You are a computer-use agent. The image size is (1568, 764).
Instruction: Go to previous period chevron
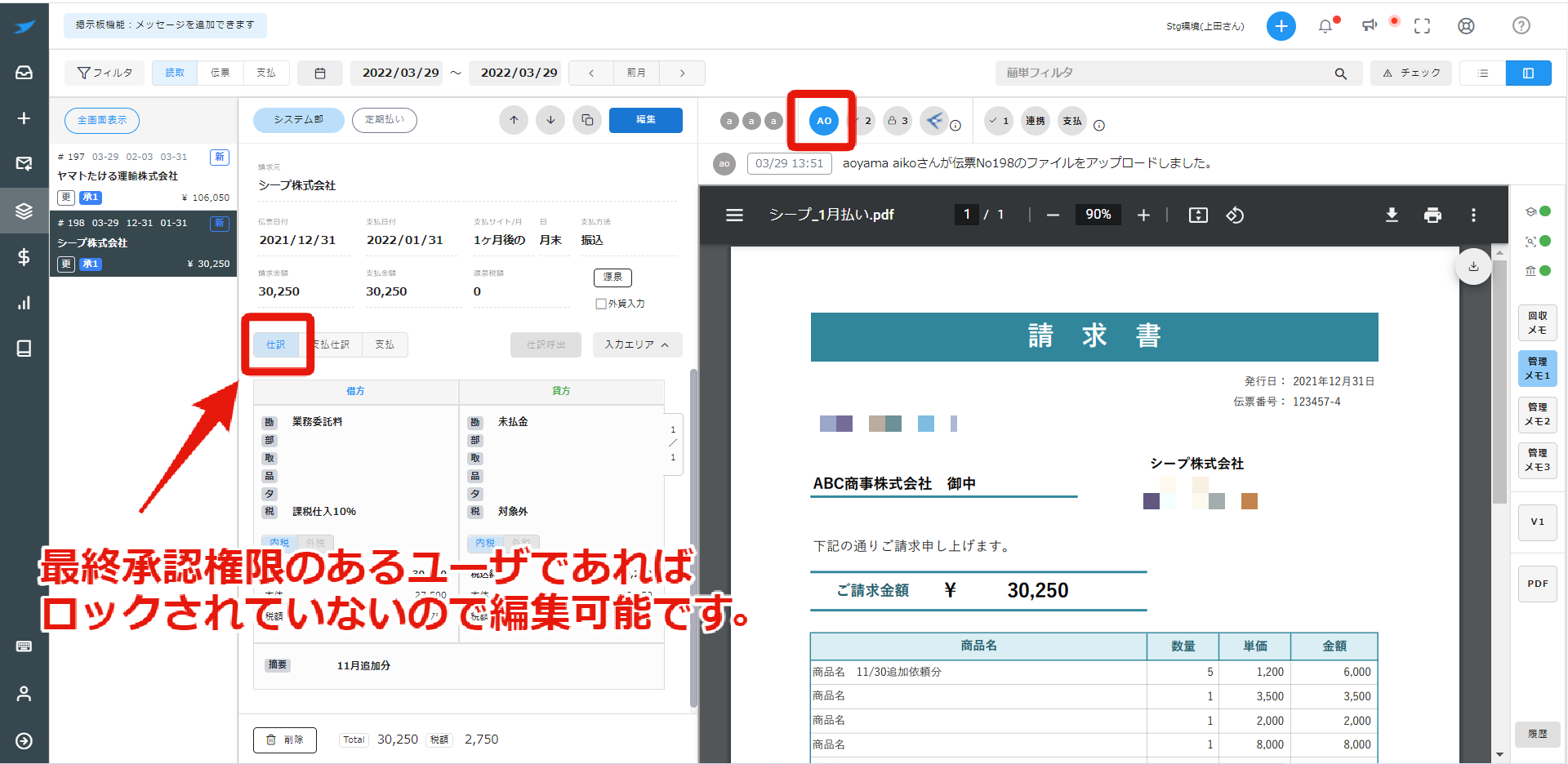(591, 73)
